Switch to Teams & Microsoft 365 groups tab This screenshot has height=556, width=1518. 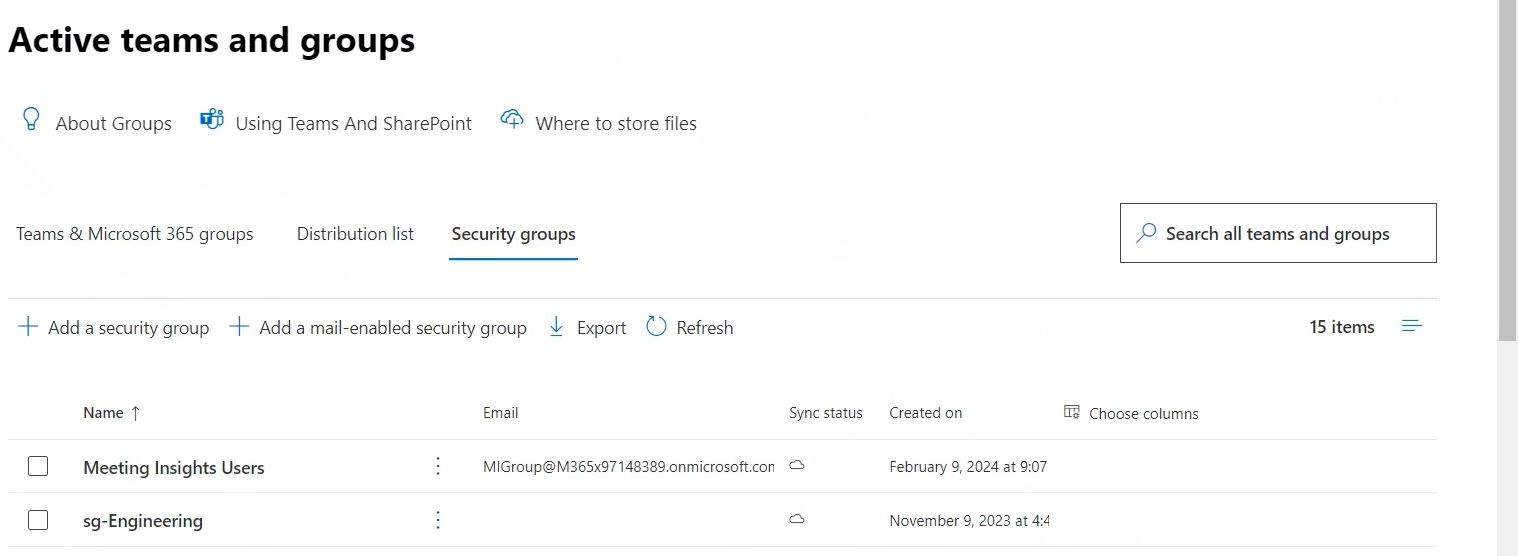click(x=135, y=234)
